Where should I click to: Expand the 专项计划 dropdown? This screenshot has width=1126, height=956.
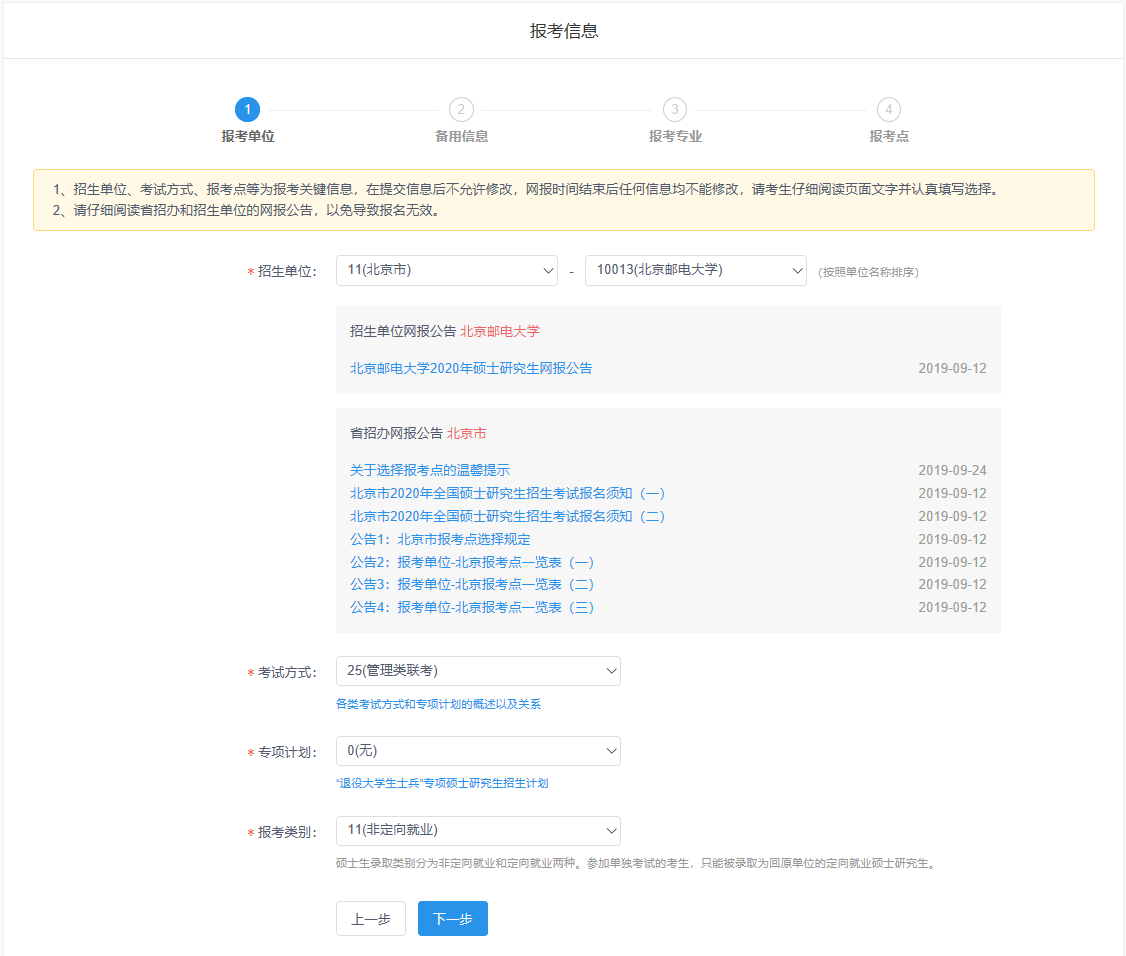[x=478, y=751]
